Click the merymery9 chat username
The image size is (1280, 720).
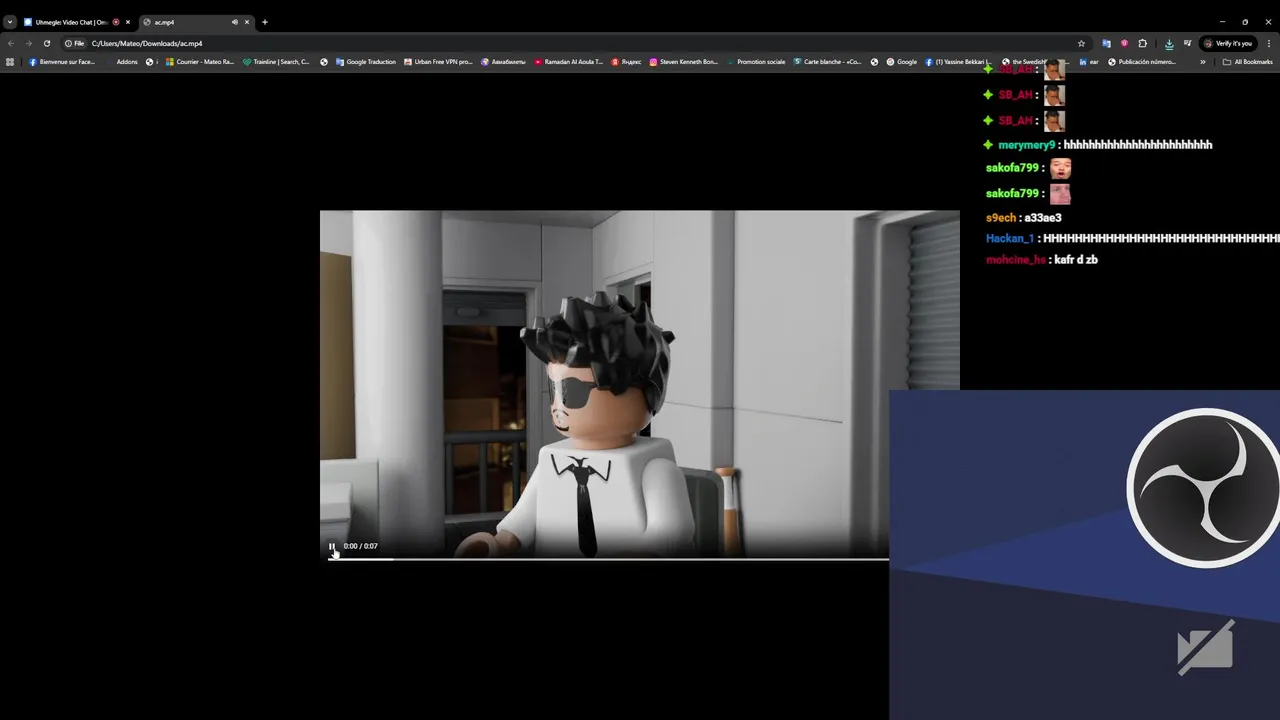[x=1026, y=145]
